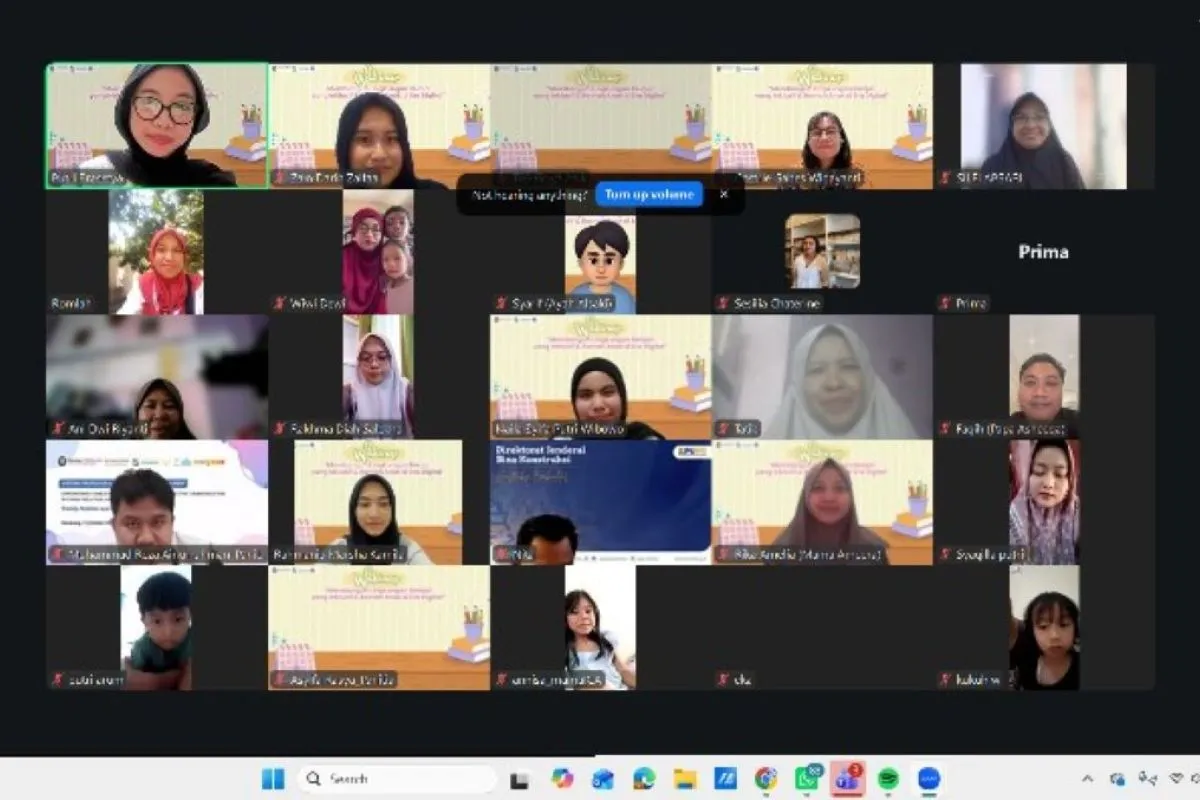
Task: Select the Direktorat Jenderal Bina Konstruksi tile
Action: (x=600, y=503)
